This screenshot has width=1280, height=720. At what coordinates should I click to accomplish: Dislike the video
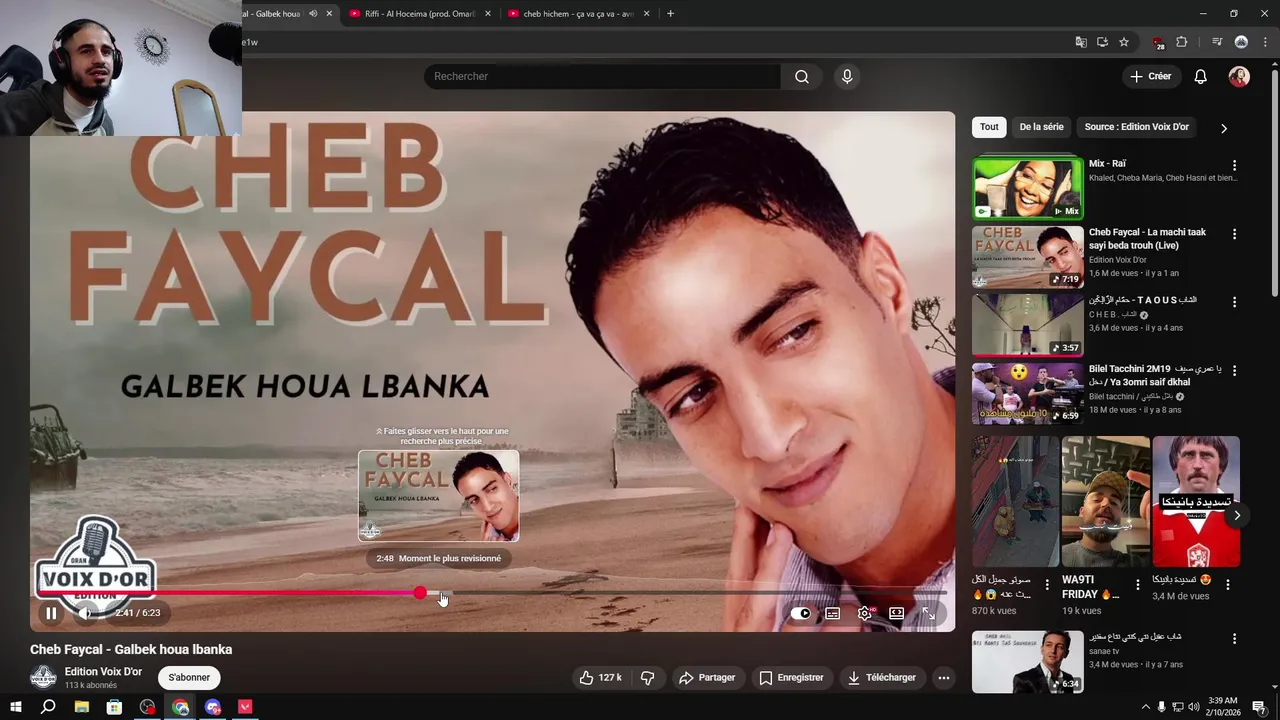(647, 678)
